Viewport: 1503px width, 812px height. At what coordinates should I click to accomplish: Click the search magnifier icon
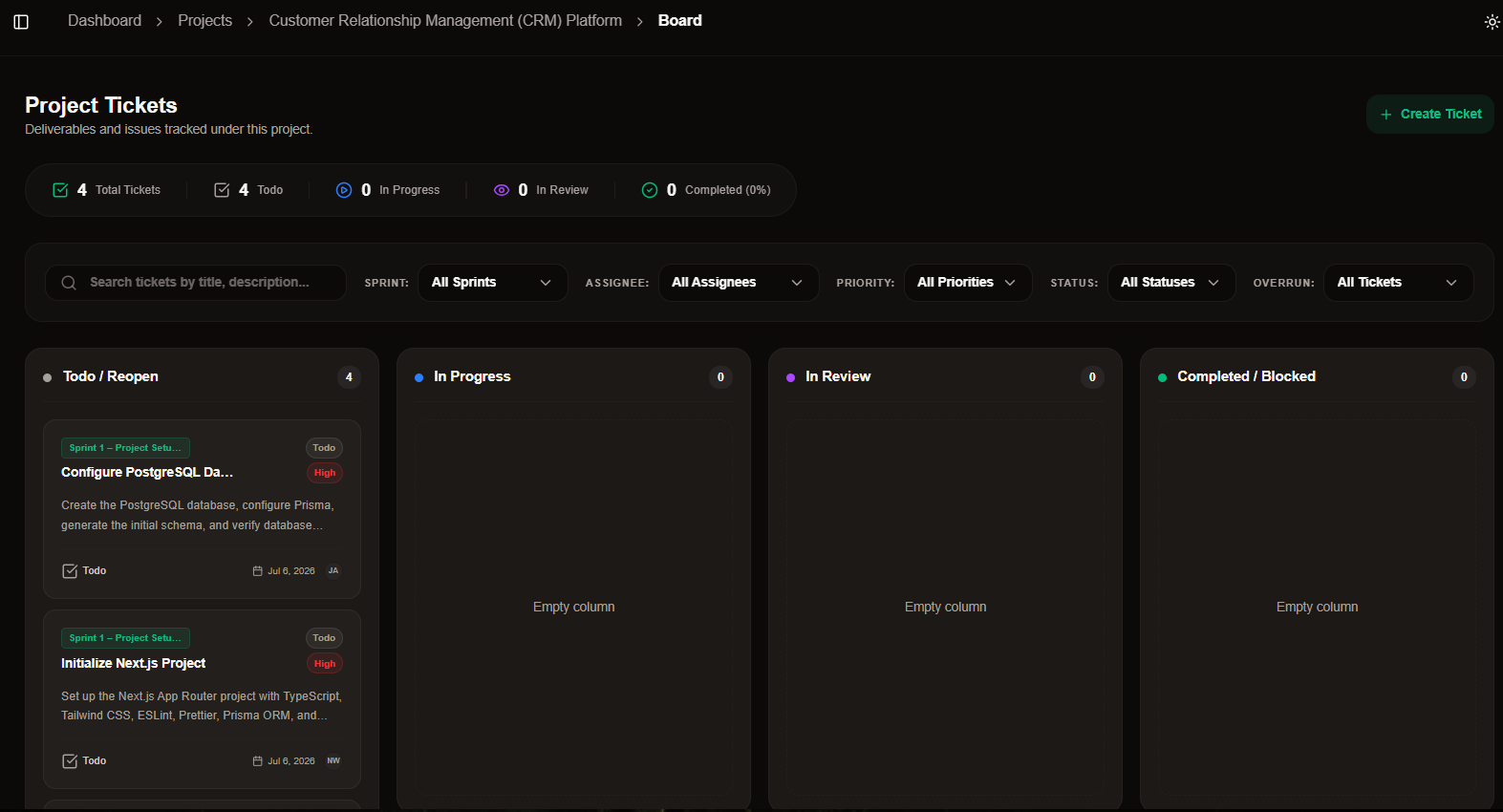69,283
